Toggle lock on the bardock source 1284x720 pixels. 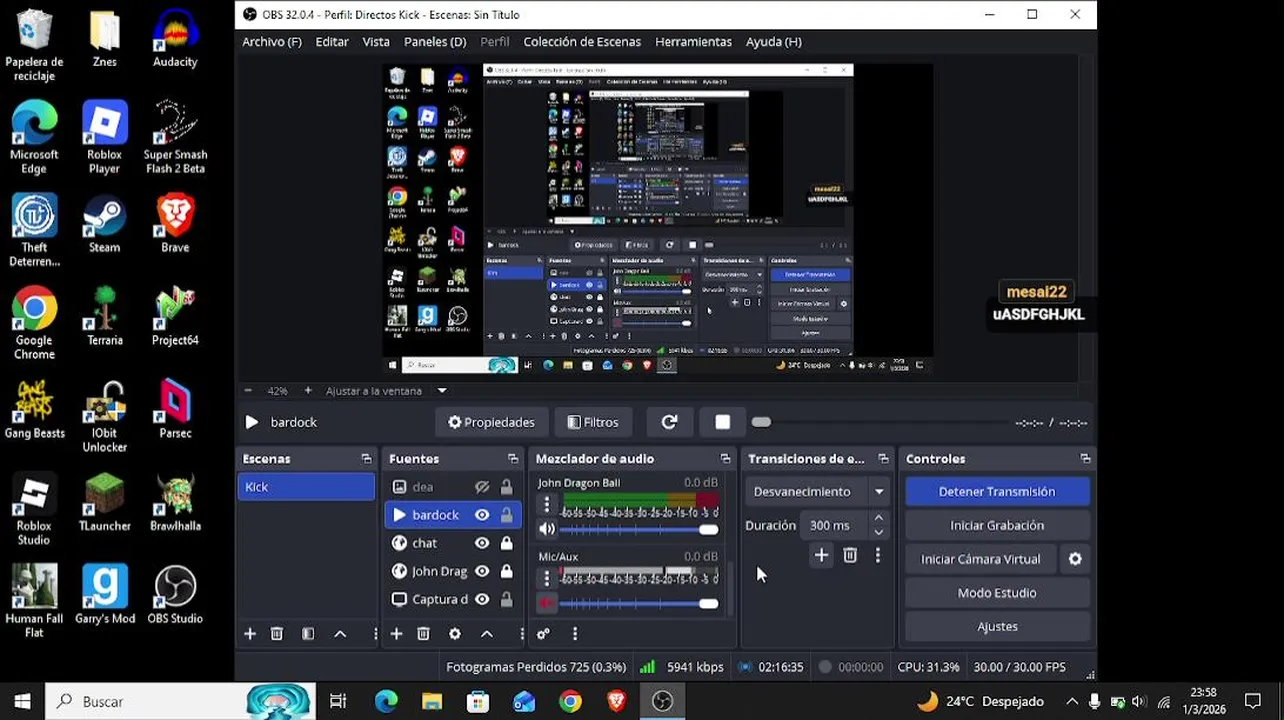[507, 515]
